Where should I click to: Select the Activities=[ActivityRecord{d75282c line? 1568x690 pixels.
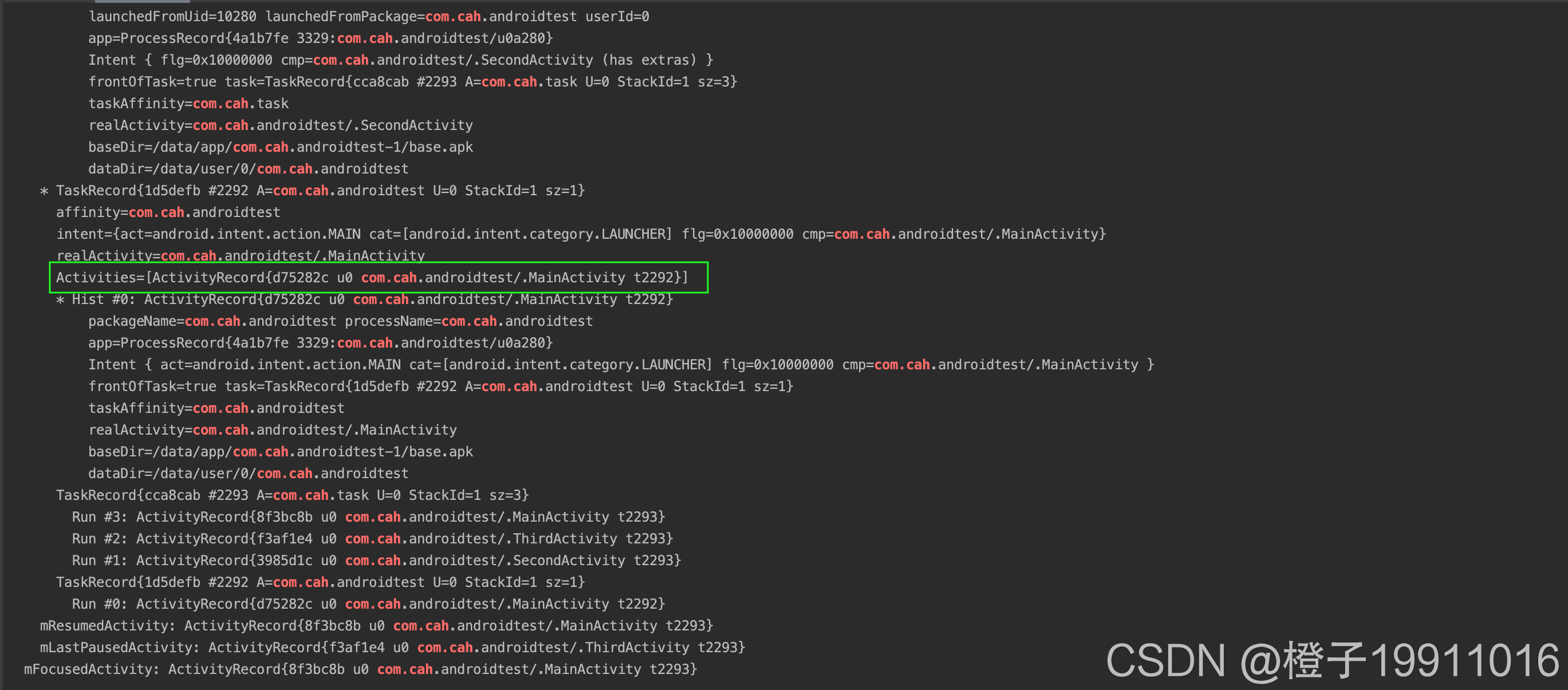[x=372, y=278]
